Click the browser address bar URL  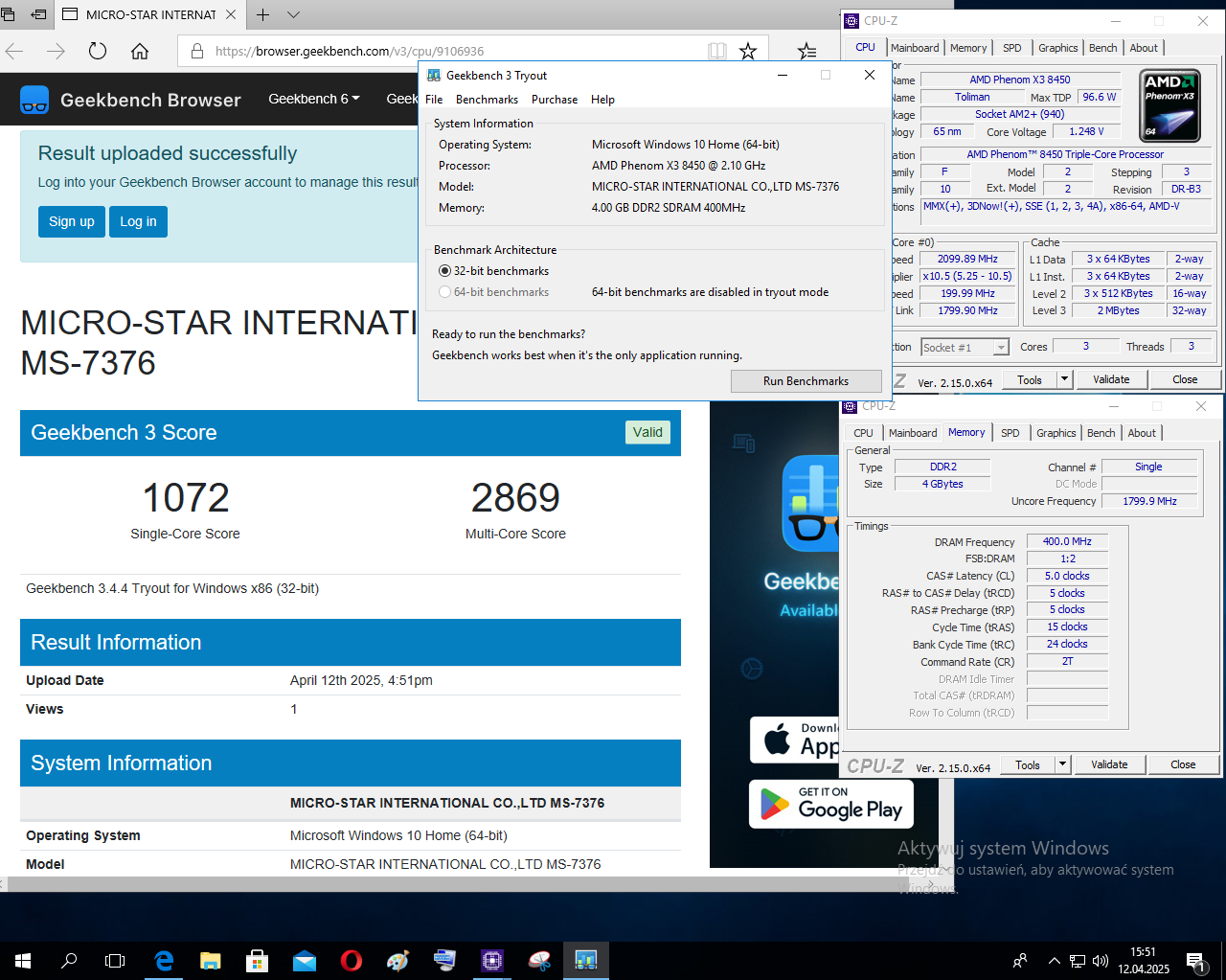point(350,51)
